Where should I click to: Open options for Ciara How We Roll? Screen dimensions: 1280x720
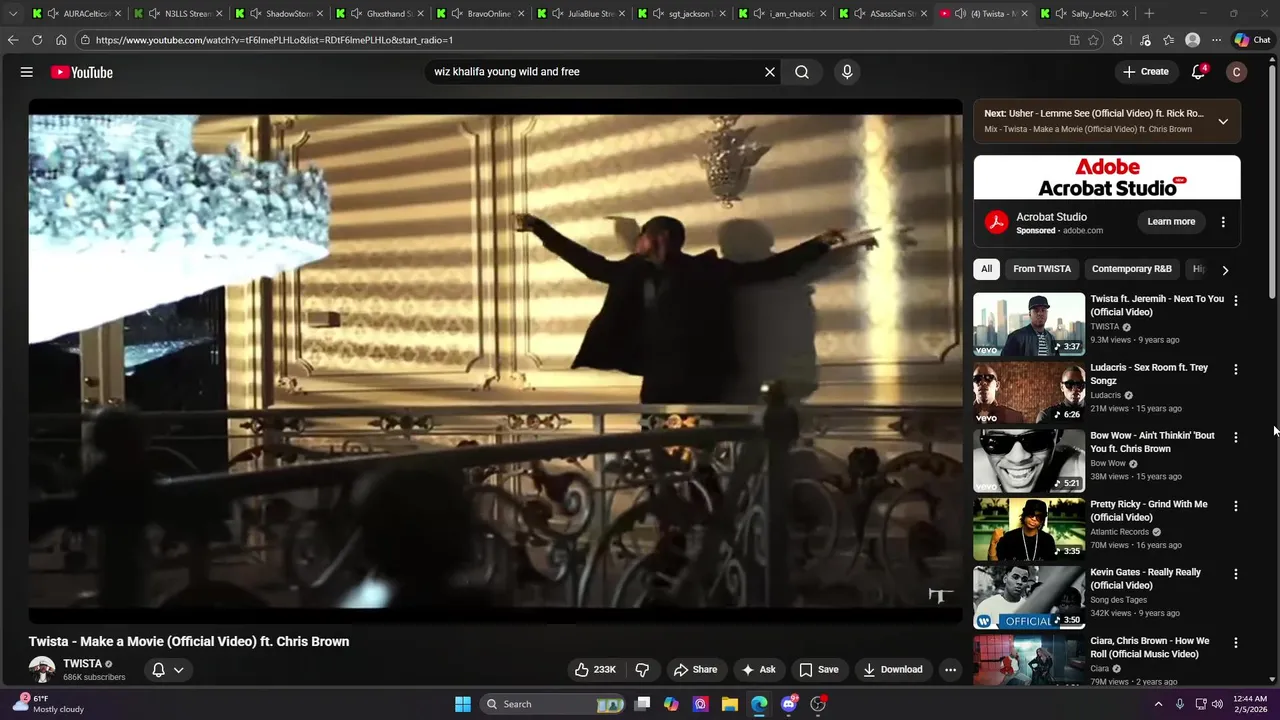1236,642
